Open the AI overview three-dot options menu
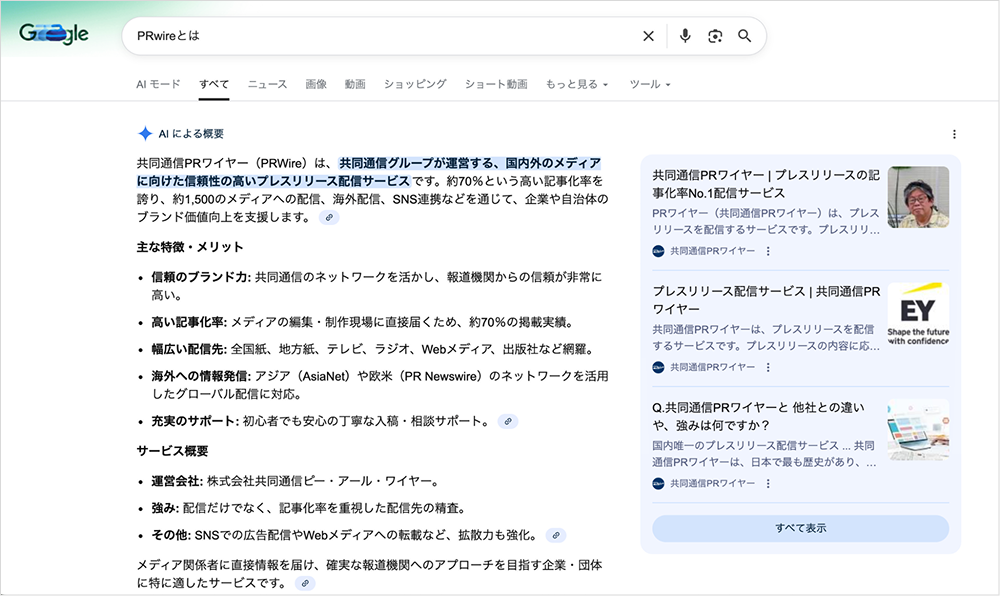This screenshot has height=596, width=1000. pyautogui.click(x=954, y=134)
